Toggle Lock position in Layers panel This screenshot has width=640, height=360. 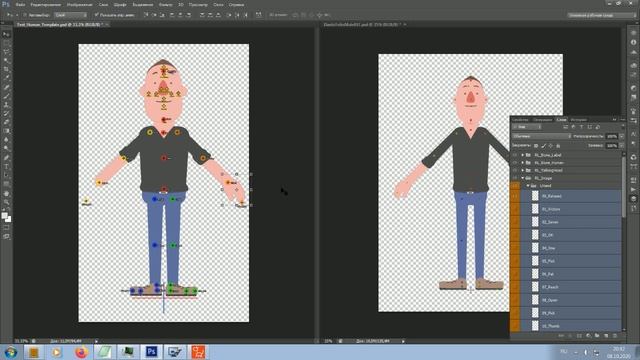point(551,146)
